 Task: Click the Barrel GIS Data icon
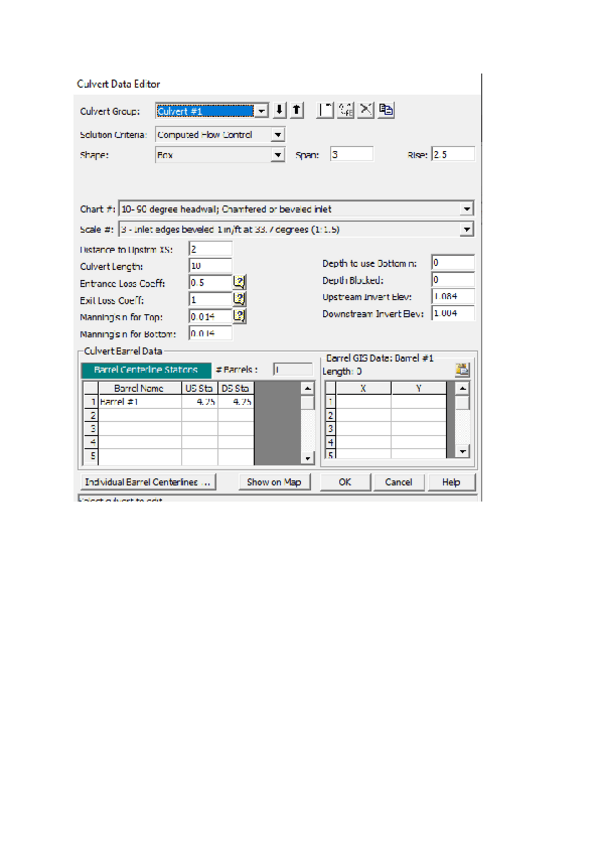(x=462, y=369)
